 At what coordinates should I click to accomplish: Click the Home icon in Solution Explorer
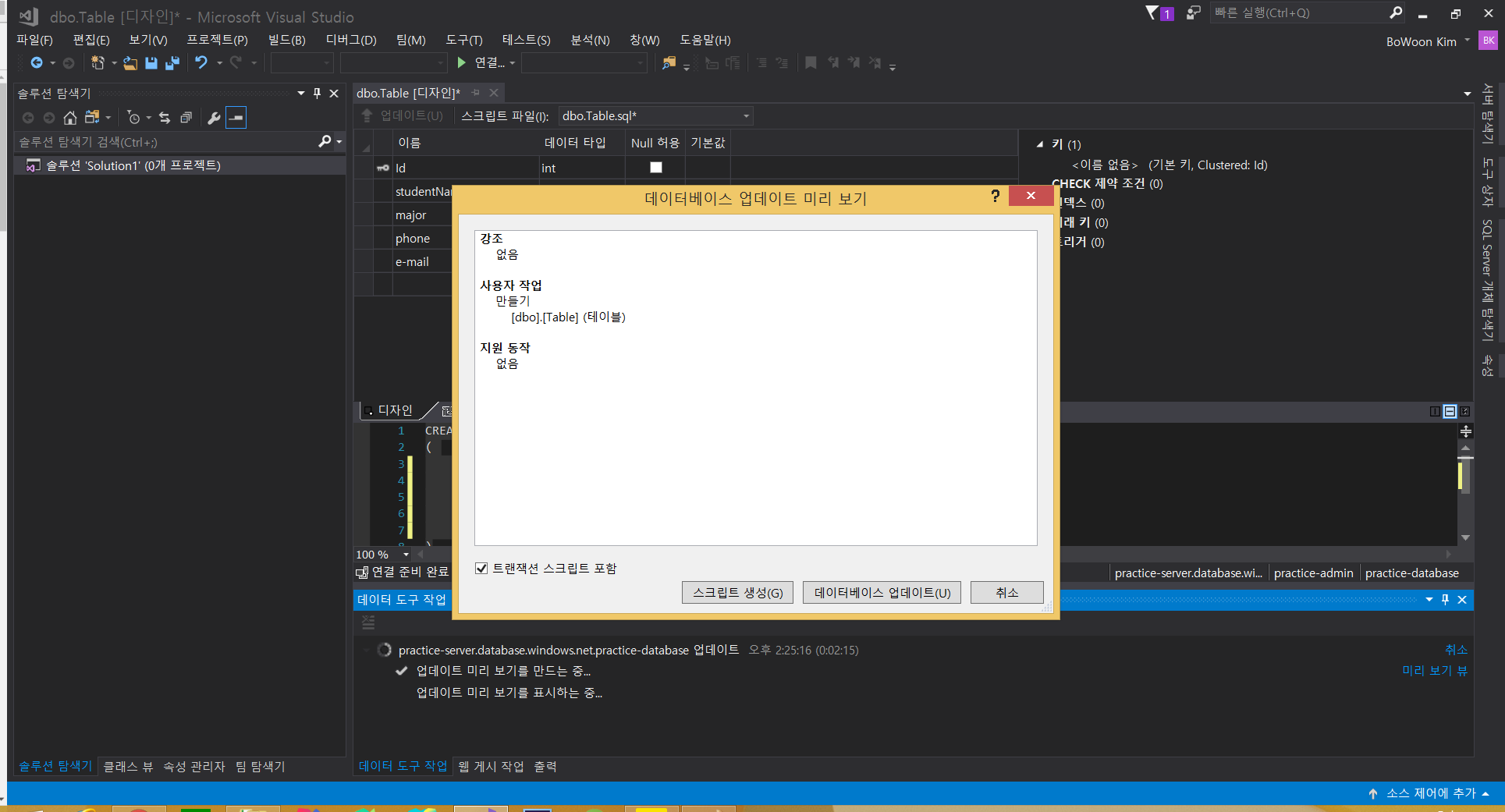(x=70, y=118)
